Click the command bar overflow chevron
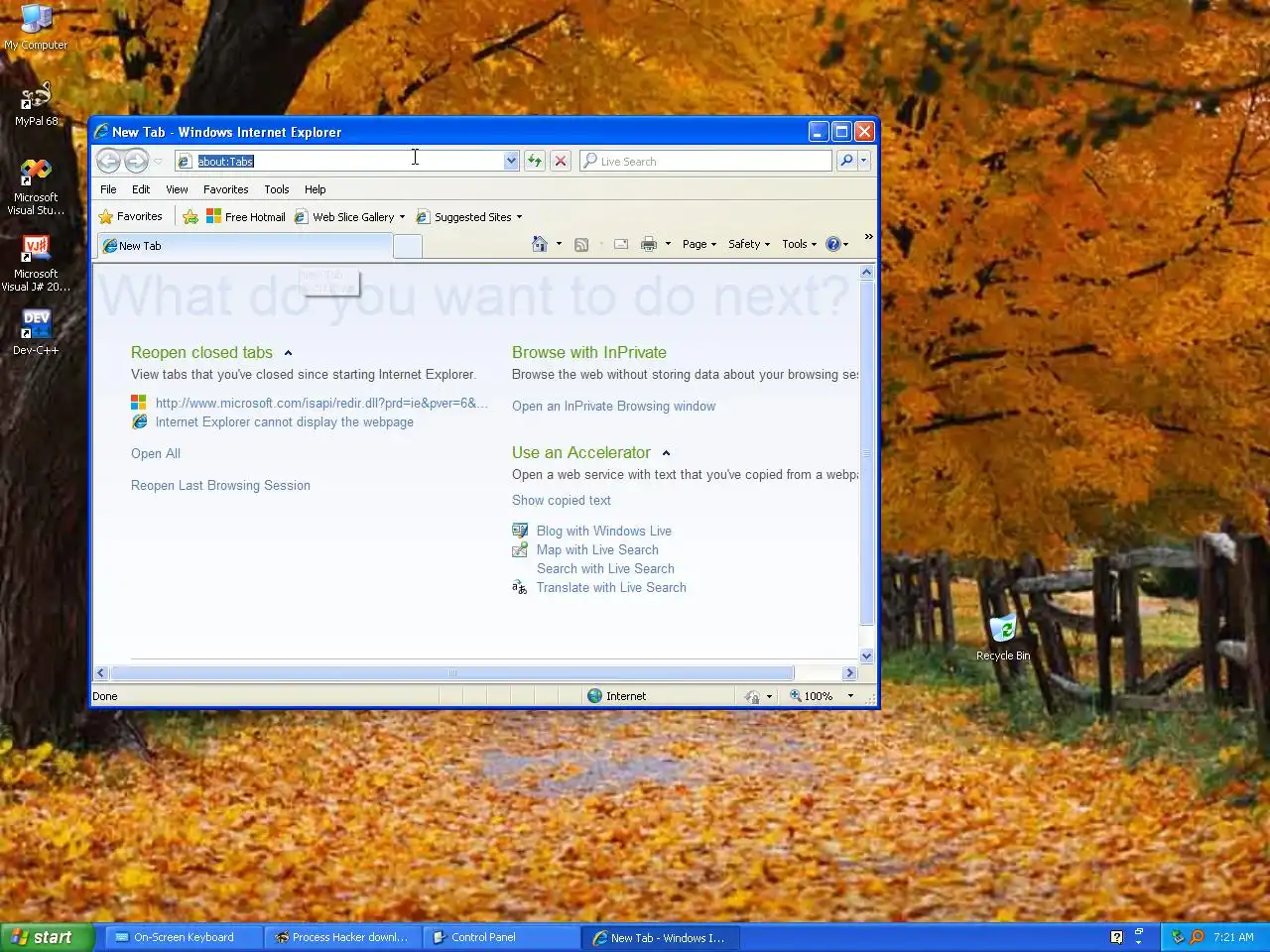 pos(869,237)
